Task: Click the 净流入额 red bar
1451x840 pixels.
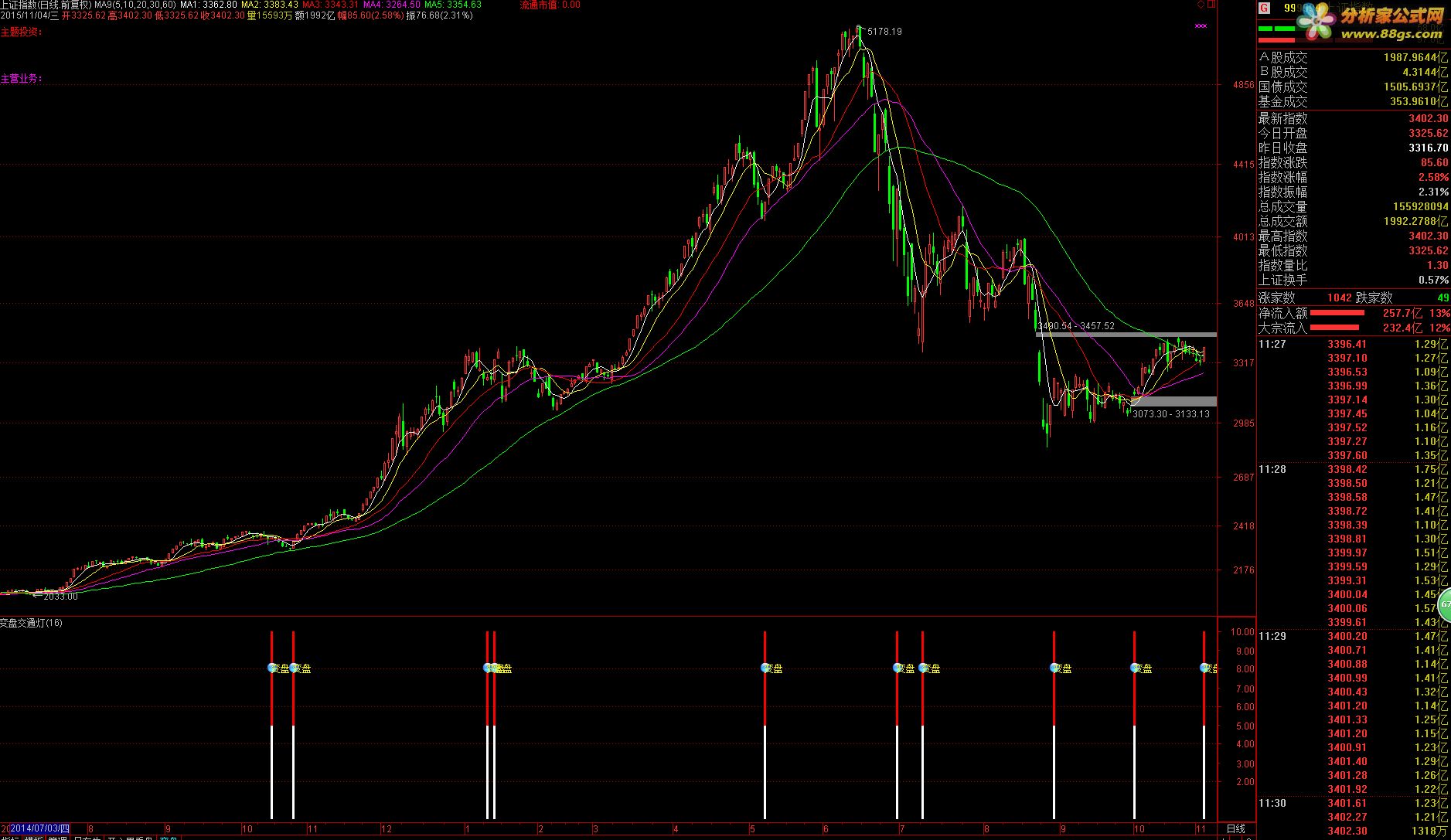Action: [x=1337, y=313]
